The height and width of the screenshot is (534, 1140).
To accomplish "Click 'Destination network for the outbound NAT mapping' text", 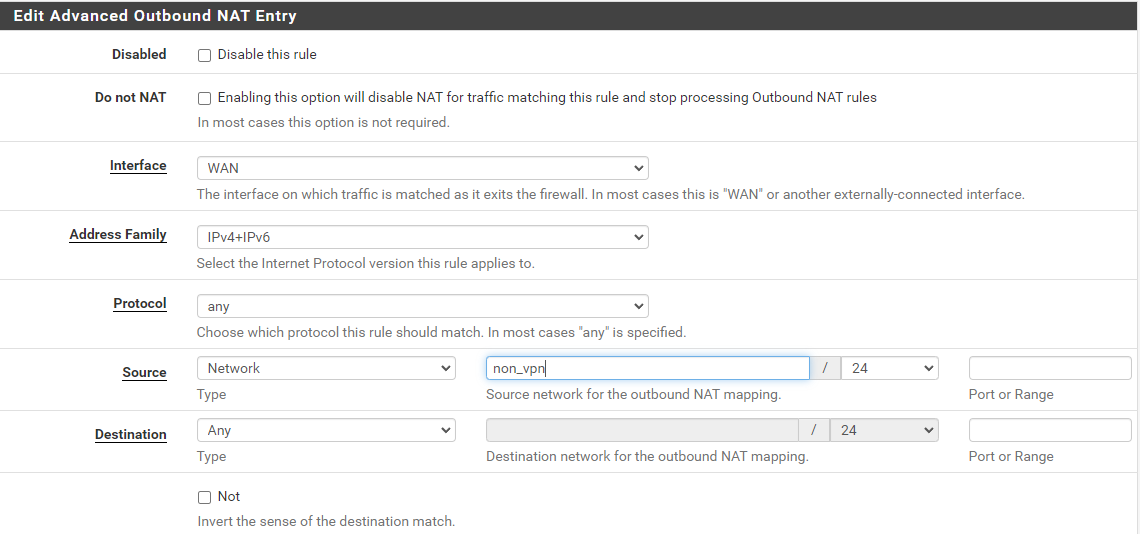I will [x=647, y=456].
